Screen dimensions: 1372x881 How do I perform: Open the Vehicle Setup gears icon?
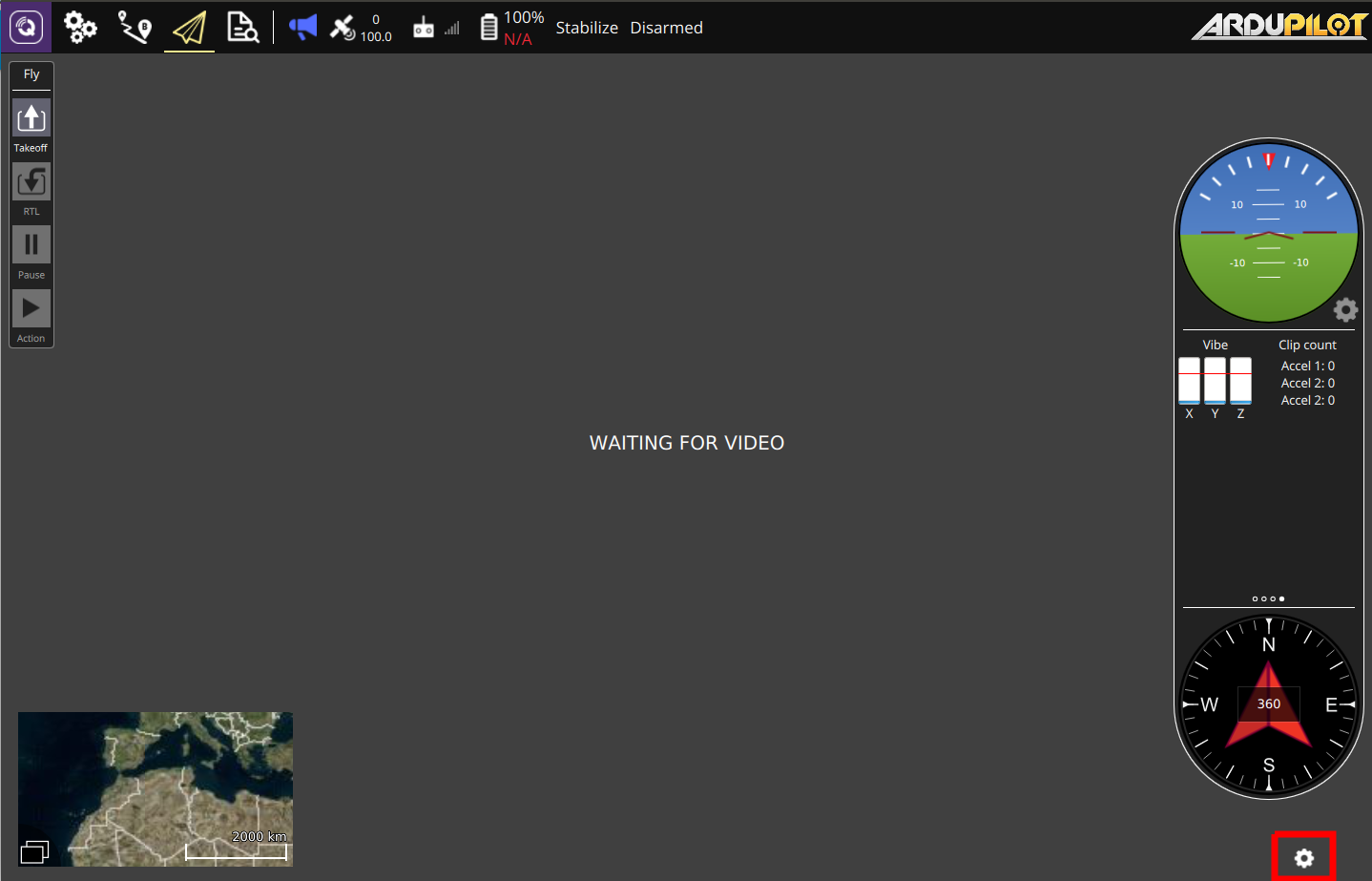click(80, 27)
